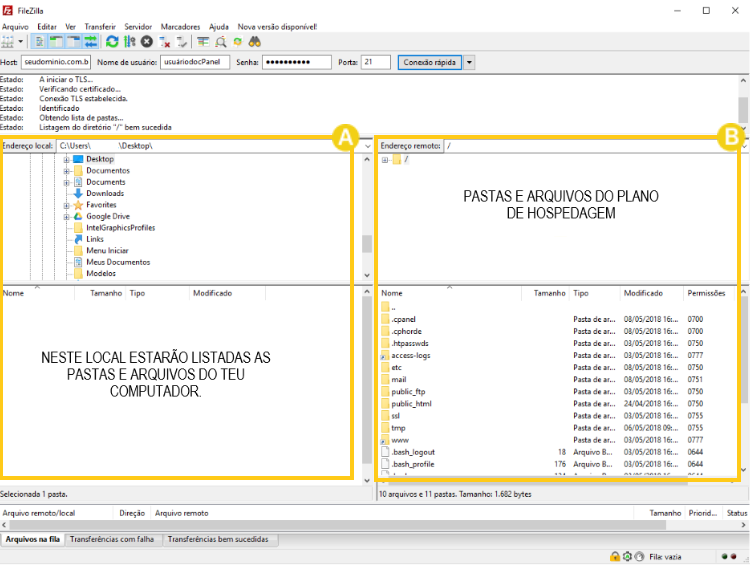Switch to Transferências com falha tab
The height and width of the screenshot is (565, 750).
(112, 539)
